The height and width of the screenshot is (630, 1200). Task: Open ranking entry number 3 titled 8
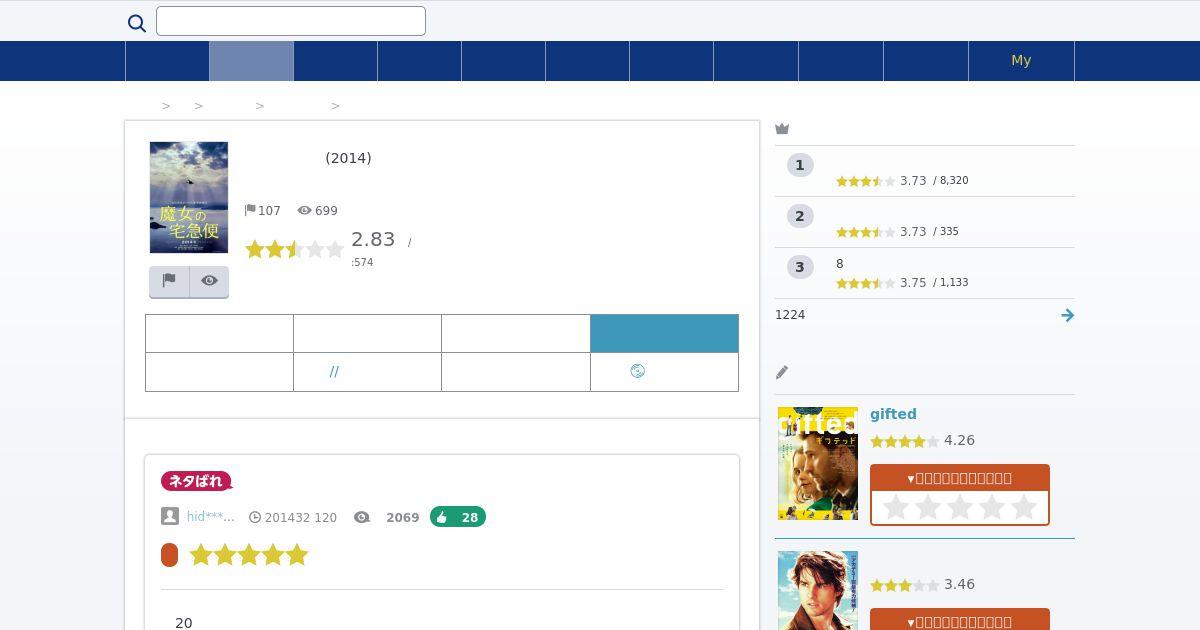(925, 273)
